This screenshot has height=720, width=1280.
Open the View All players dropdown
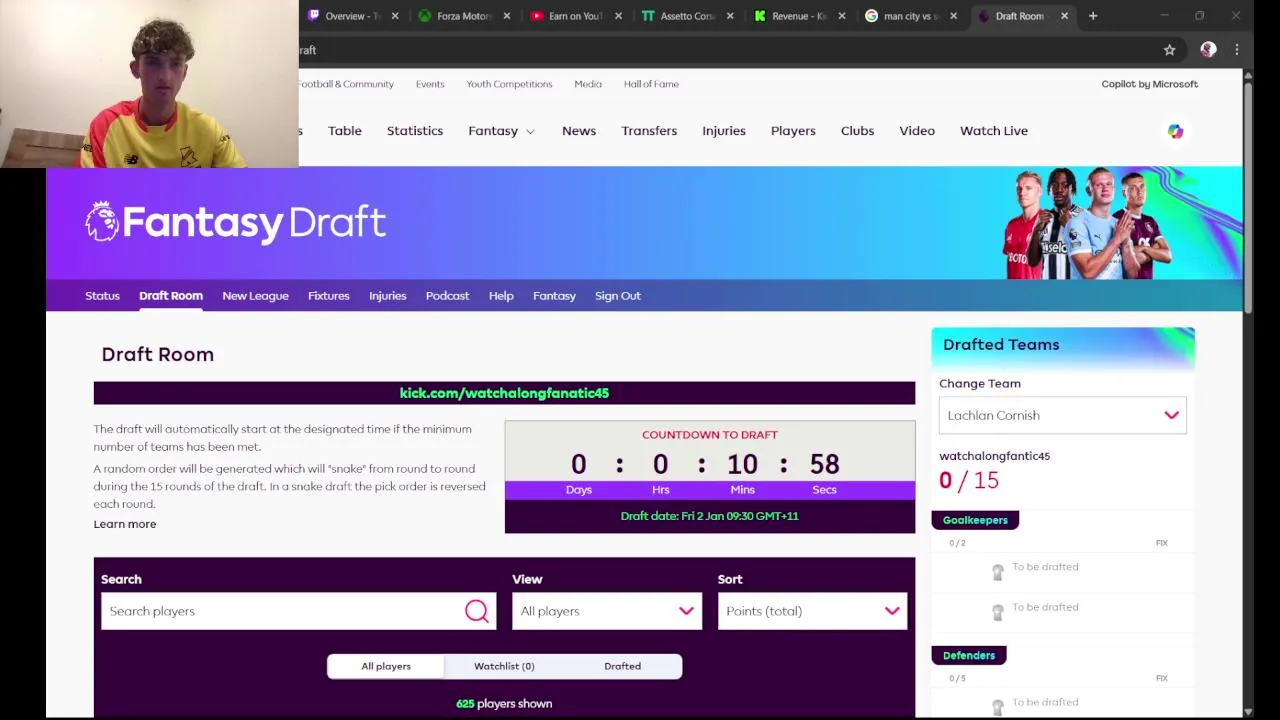click(607, 611)
